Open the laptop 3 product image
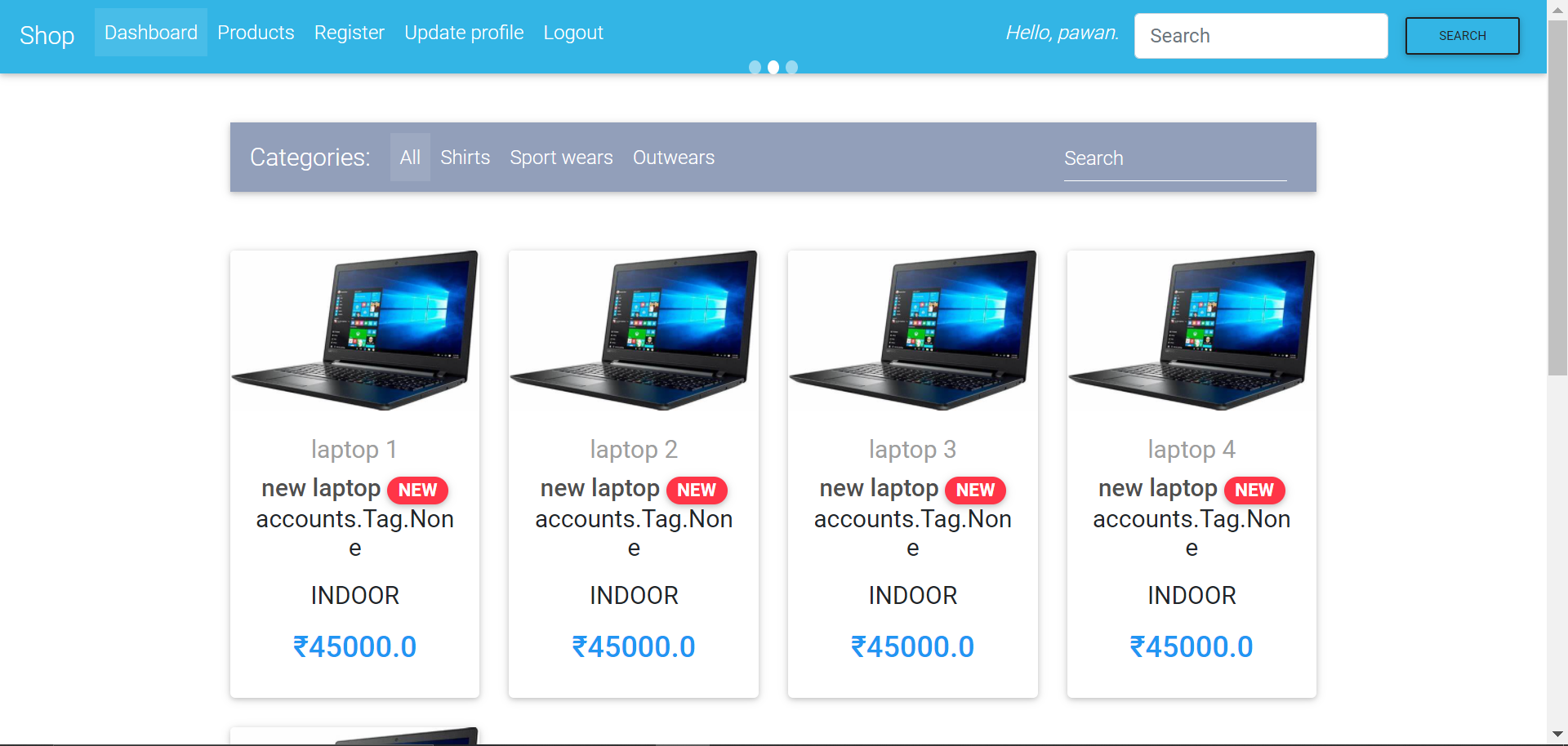The width and height of the screenshot is (1568, 746). (912, 331)
